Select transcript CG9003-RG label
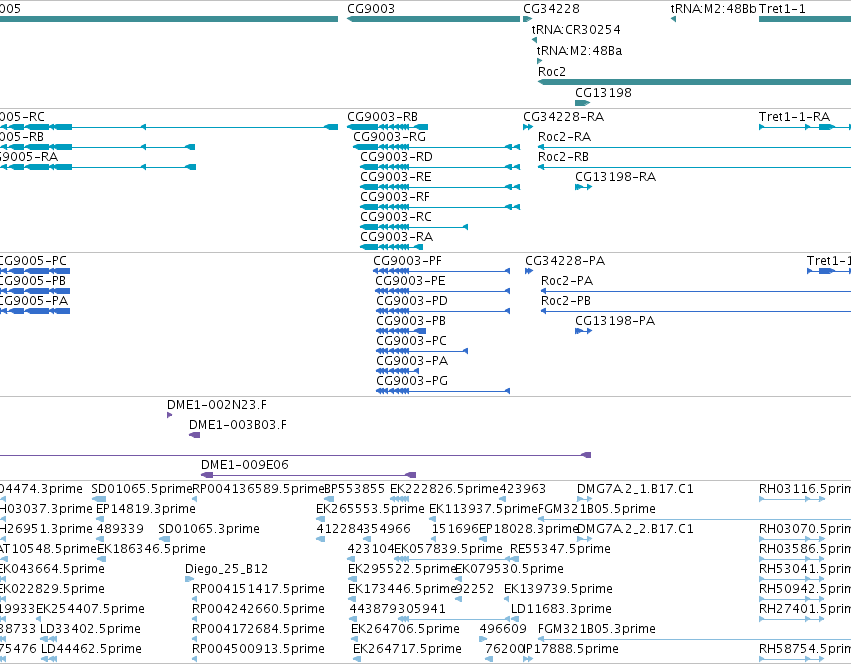This screenshot has height=664, width=851. tap(389, 137)
